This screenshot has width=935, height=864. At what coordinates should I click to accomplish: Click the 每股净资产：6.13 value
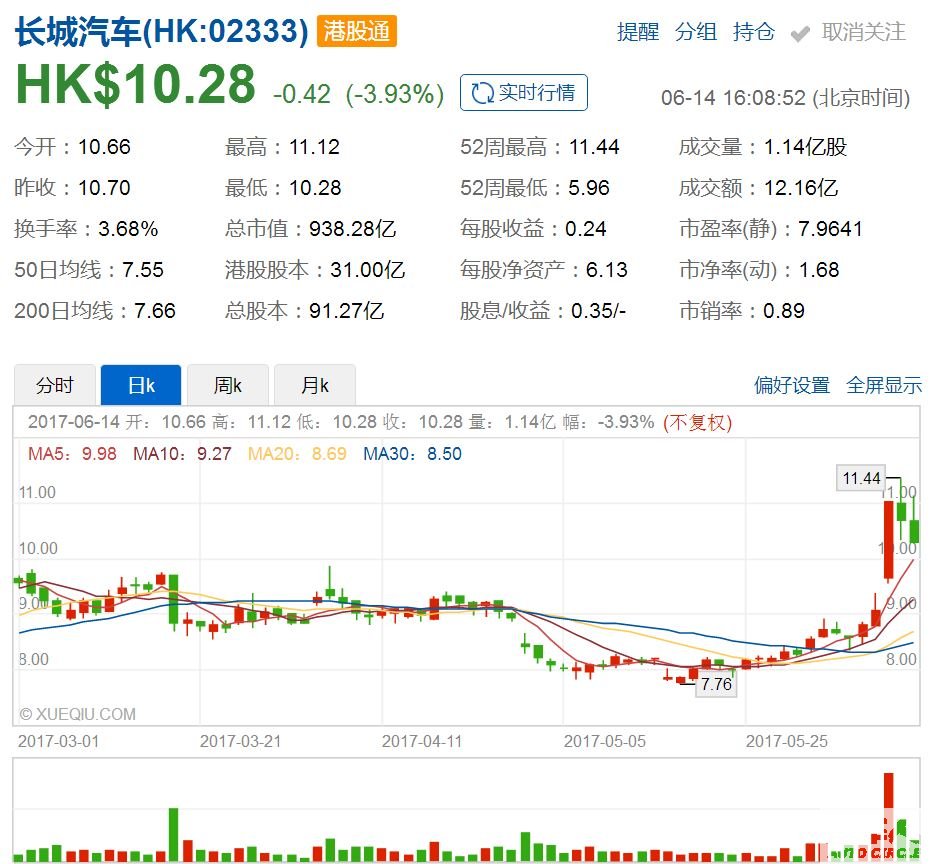tap(544, 270)
